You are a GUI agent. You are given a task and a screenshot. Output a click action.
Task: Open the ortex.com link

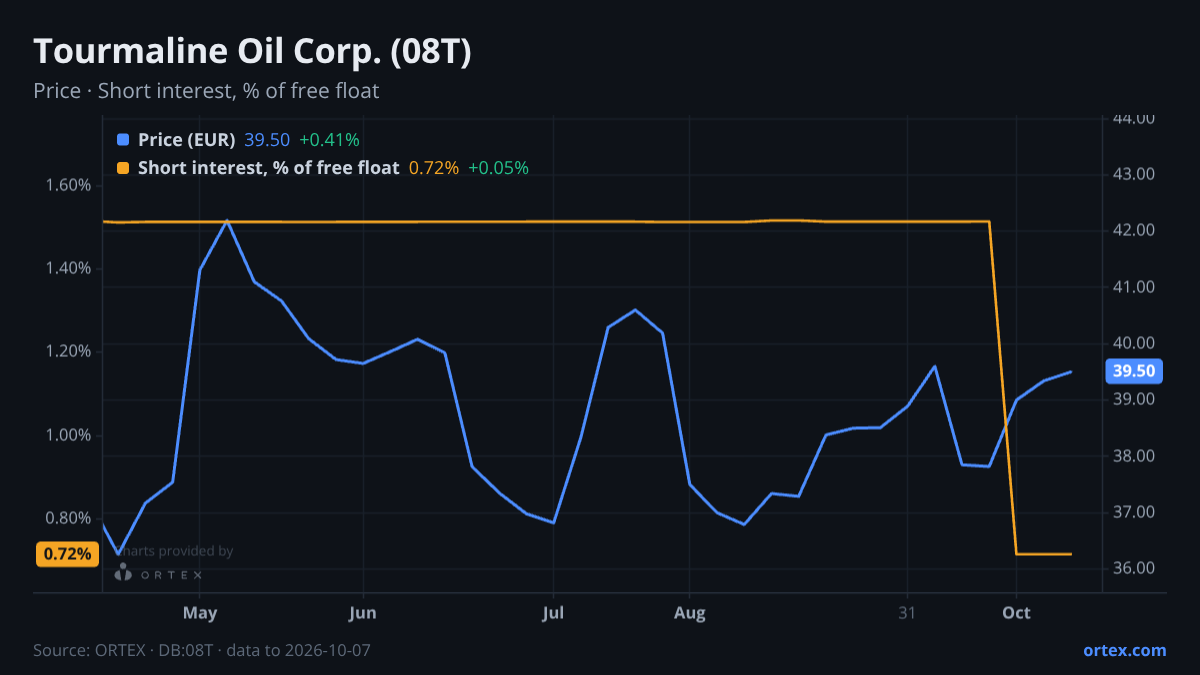[1125, 650]
